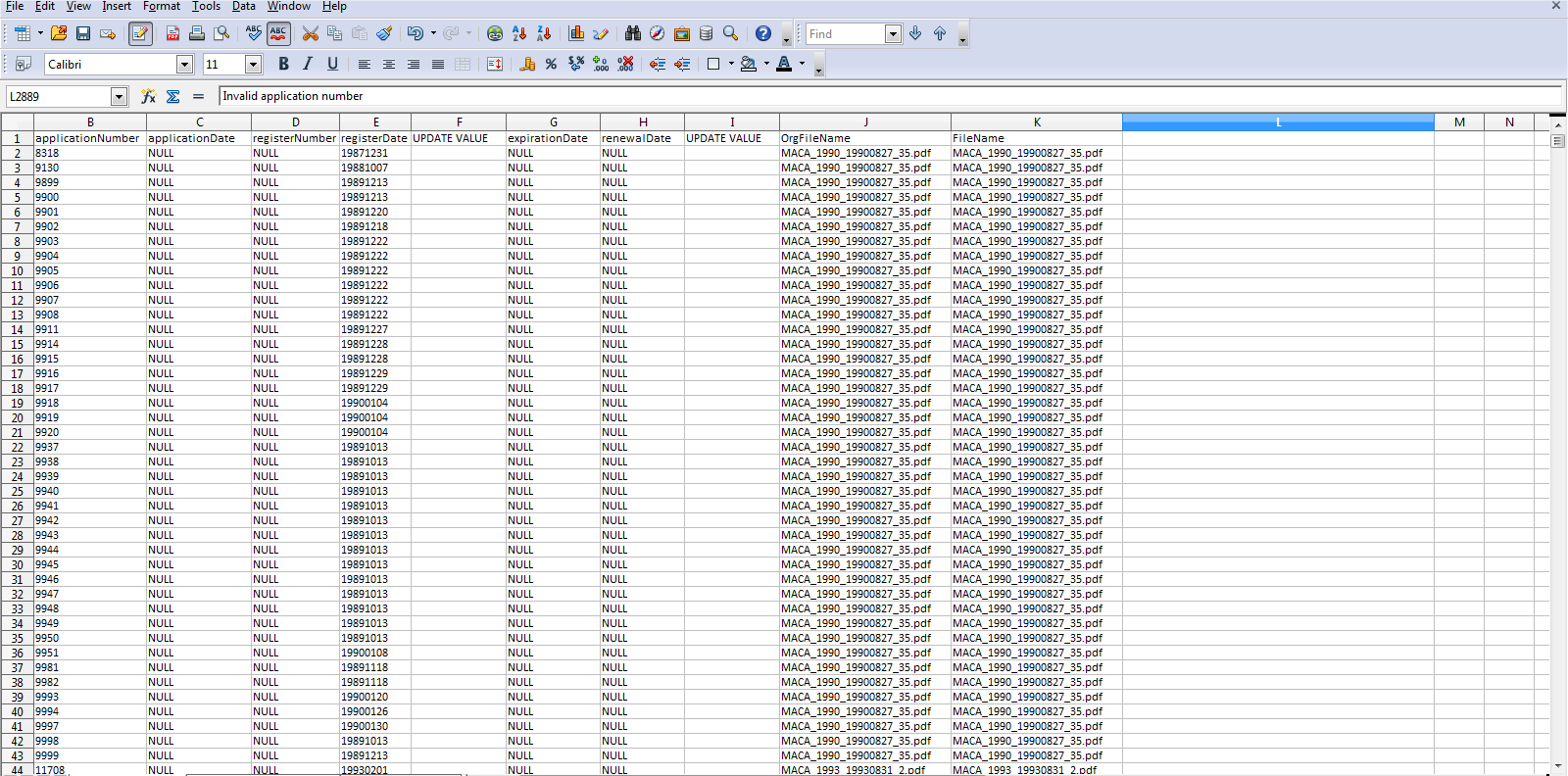Apply the currency number format icon
The height and width of the screenshot is (776, 1568).
point(527,64)
